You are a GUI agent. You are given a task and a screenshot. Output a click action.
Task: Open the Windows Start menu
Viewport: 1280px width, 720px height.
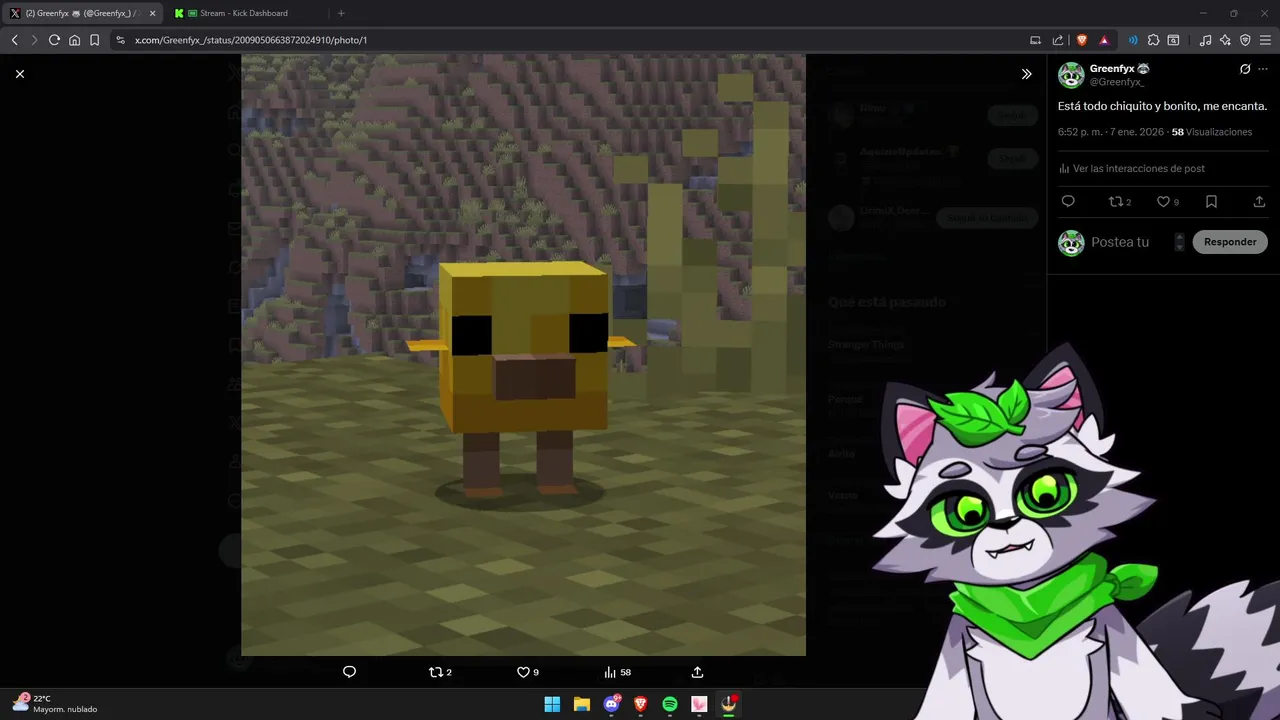pyautogui.click(x=552, y=704)
